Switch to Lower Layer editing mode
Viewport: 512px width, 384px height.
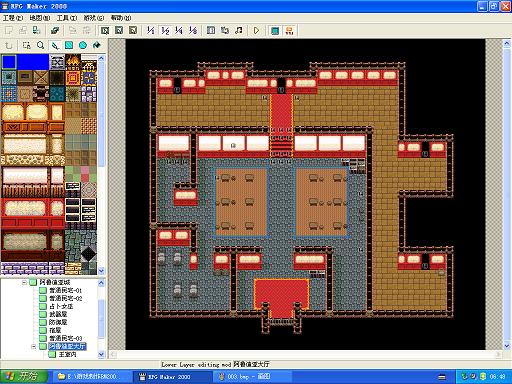(x=105, y=31)
